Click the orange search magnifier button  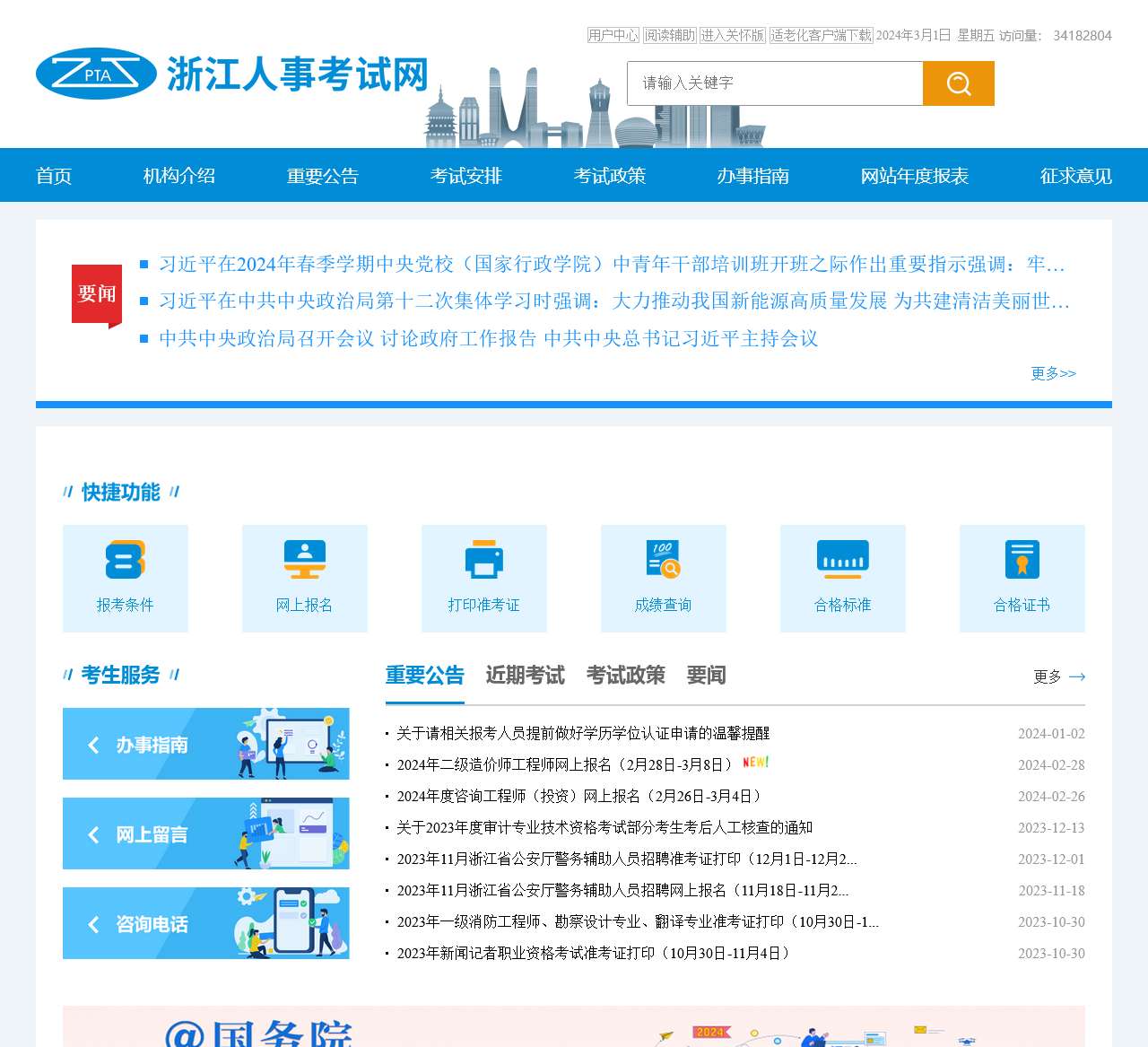tap(958, 83)
